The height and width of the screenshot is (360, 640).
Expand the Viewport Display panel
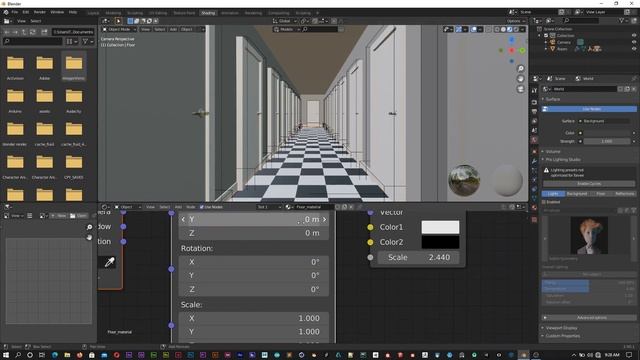[x=561, y=328]
